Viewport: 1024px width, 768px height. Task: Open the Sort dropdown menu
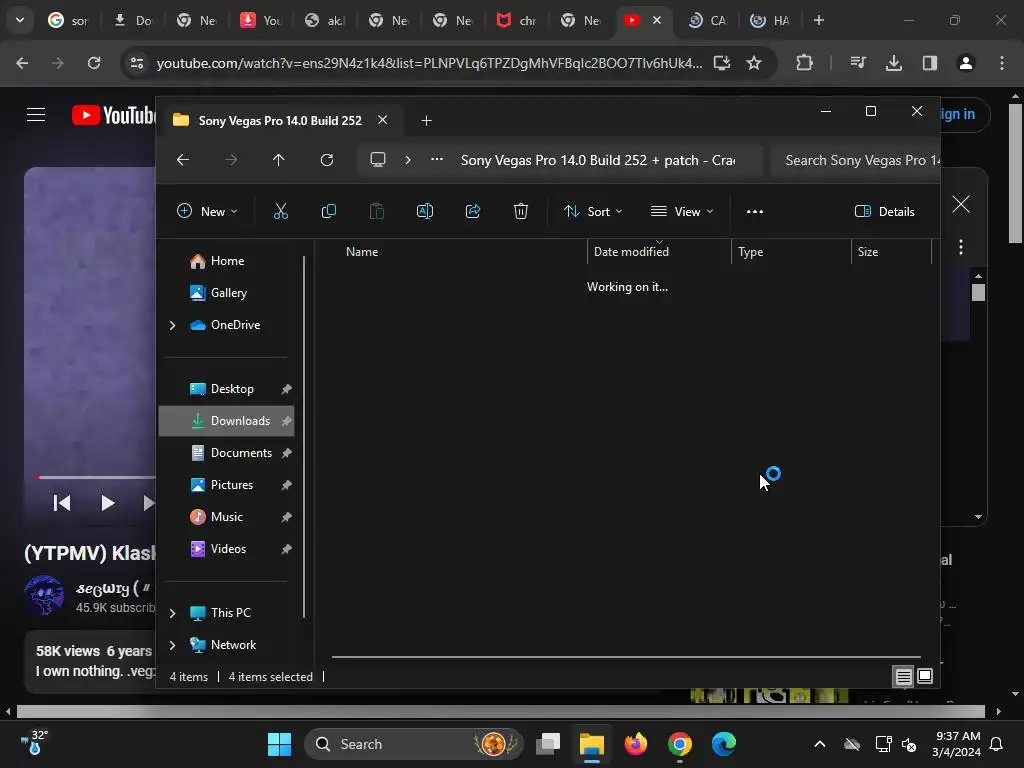tap(593, 212)
